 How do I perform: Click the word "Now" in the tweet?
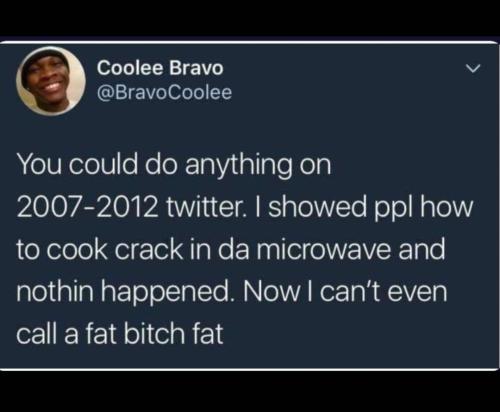tap(272, 291)
